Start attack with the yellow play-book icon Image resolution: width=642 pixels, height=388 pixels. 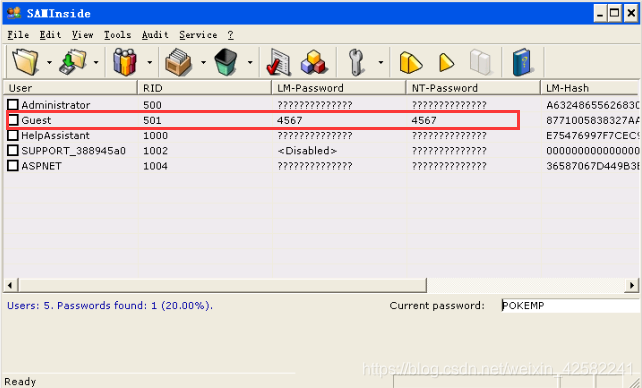pyautogui.click(x=410, y=63)
